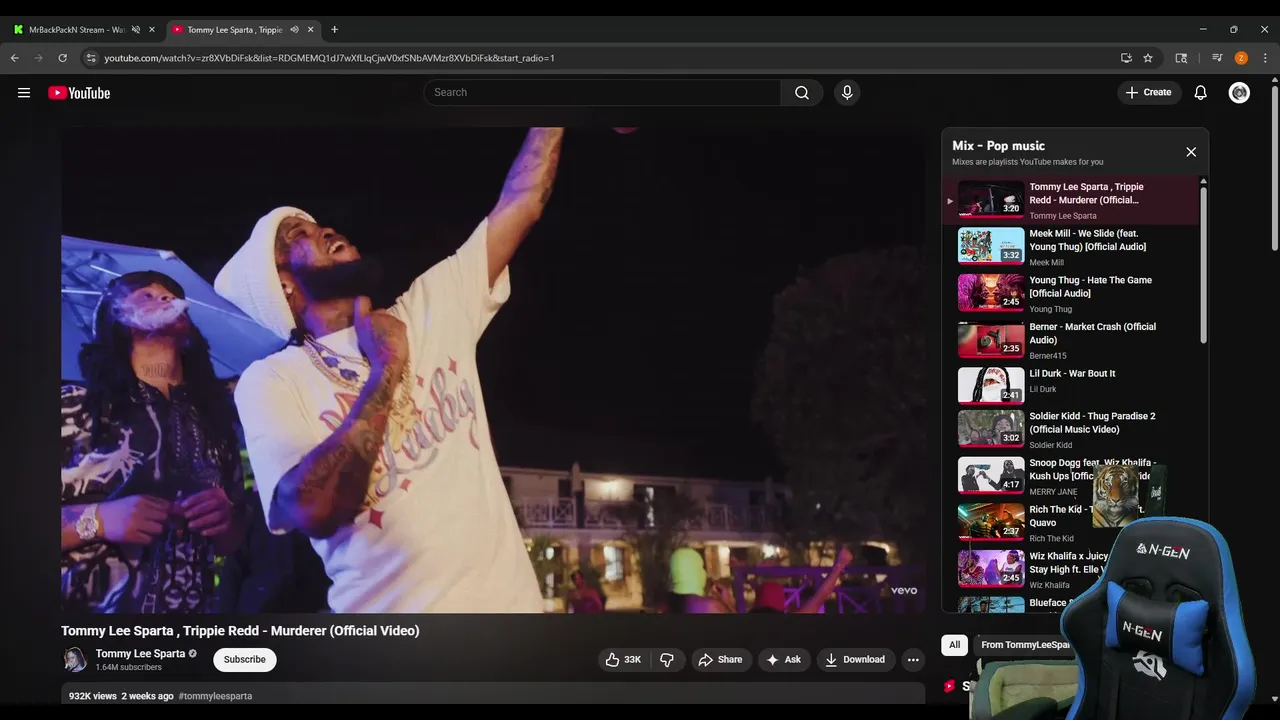The width and height of the screenshot is (1280, 720).
Task: Click the browser address bar URL
Action: point(329,58)
